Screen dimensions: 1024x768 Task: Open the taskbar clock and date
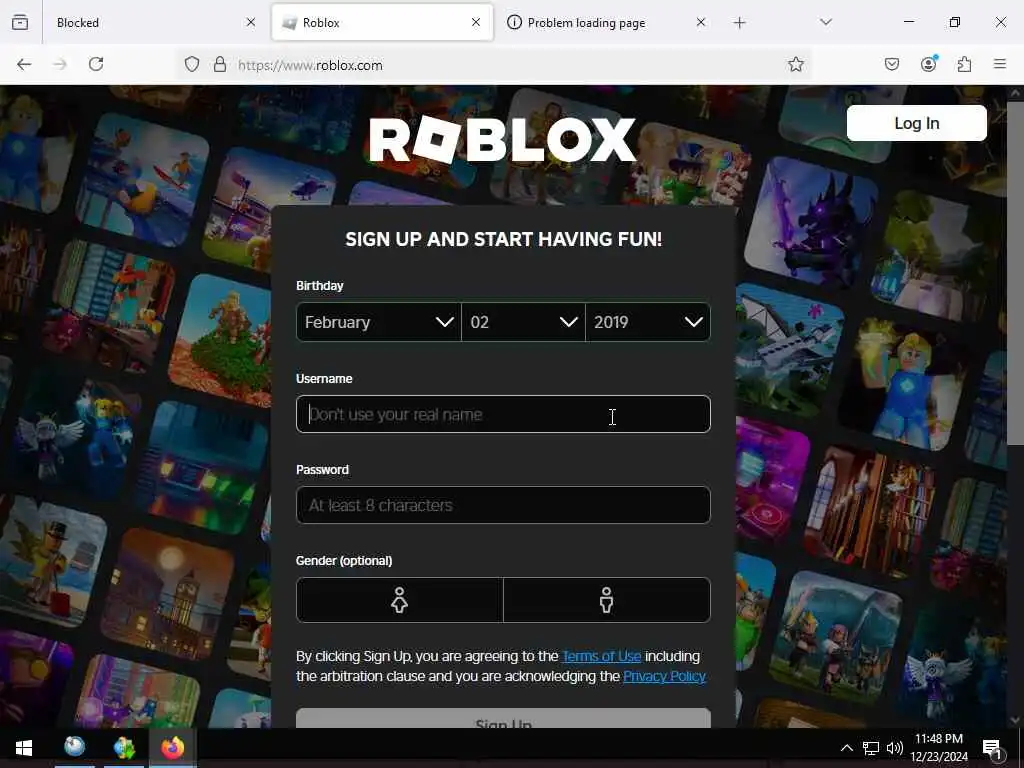[x=939, y=748]
